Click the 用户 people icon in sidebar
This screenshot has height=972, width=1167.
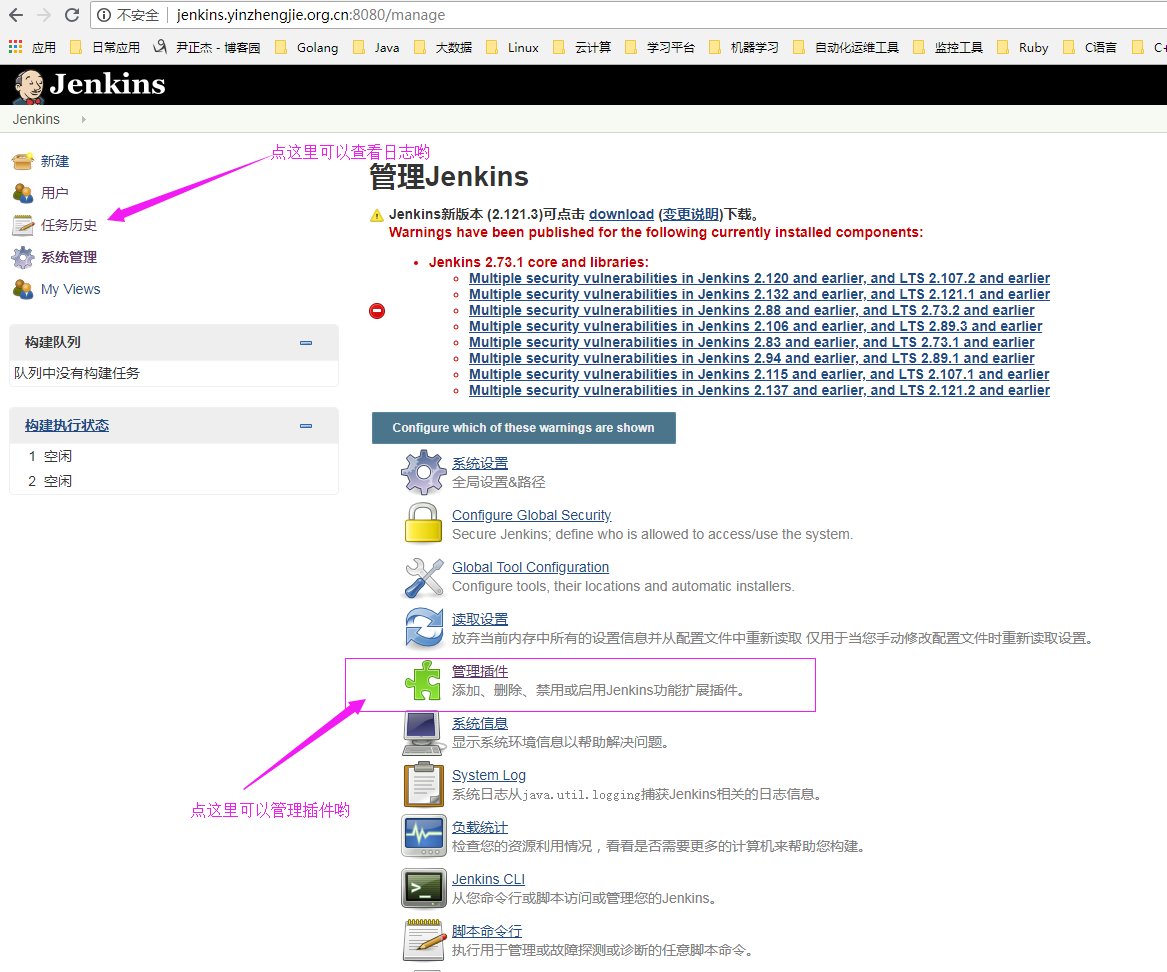pos(23,193)
